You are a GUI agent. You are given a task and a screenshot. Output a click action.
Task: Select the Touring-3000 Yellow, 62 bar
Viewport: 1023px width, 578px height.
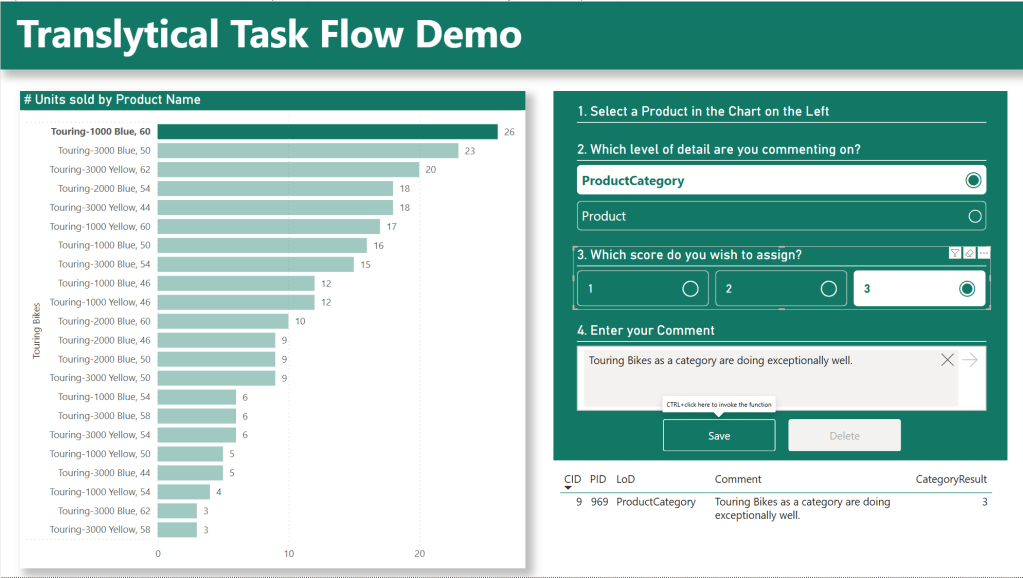point(288,170)
